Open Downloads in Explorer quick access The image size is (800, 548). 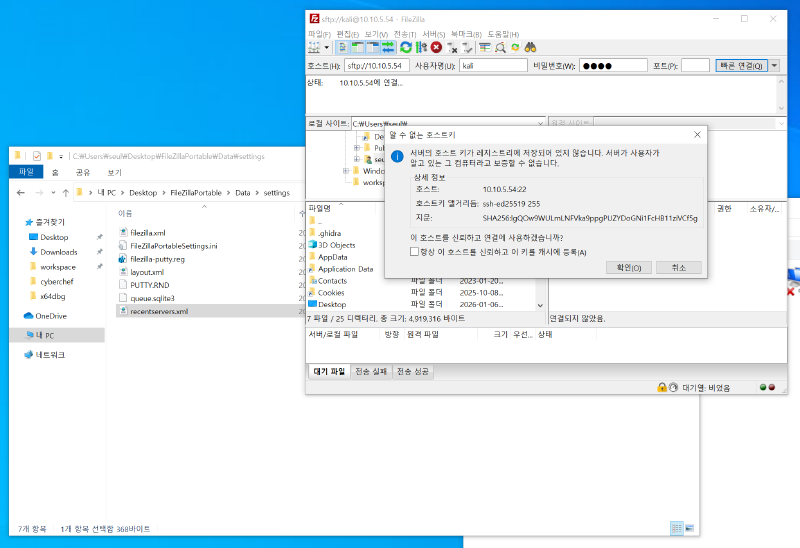tap(59, 252)
